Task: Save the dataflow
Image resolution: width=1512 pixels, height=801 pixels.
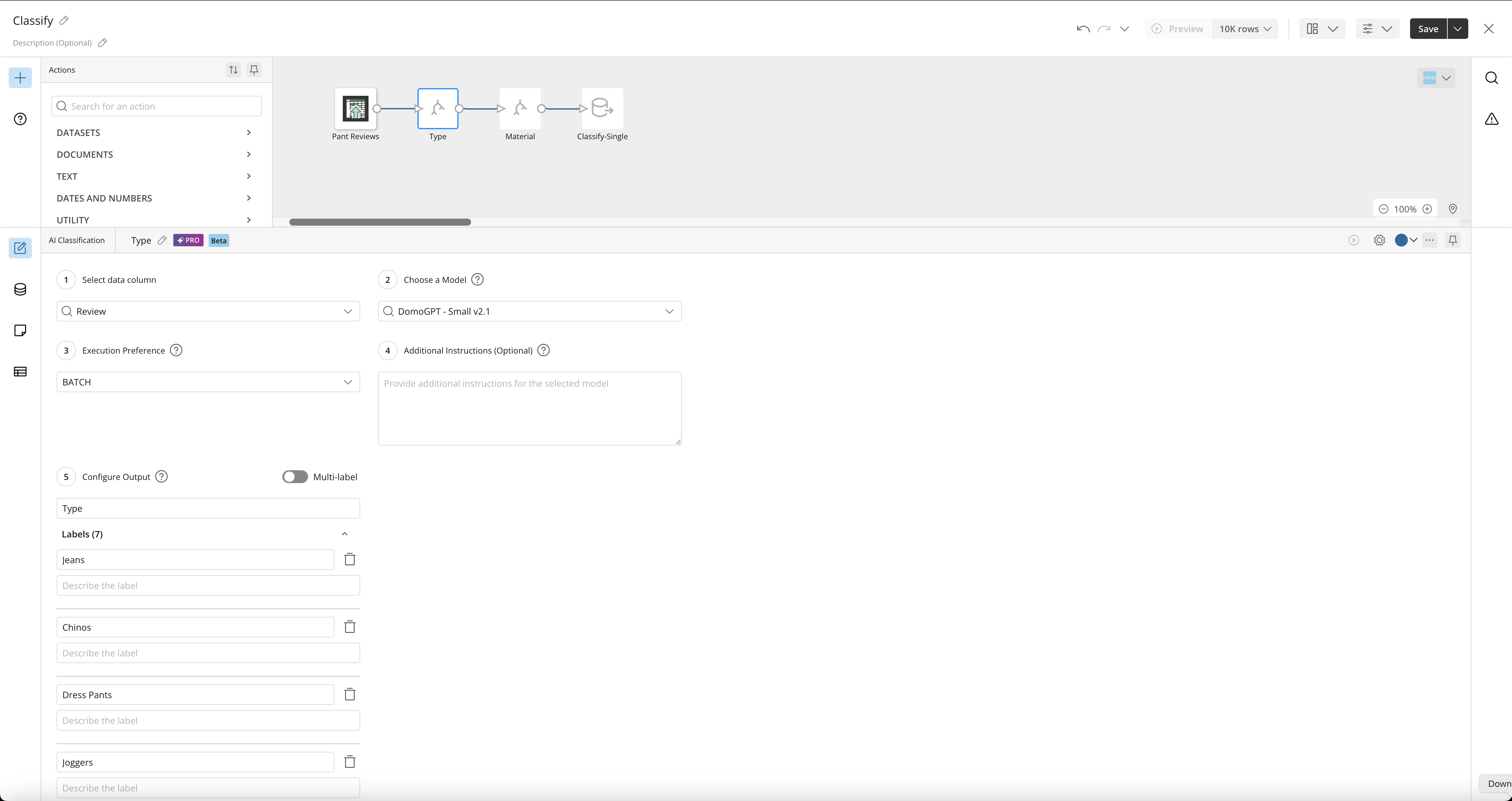Action: (x=1428, y=29)
